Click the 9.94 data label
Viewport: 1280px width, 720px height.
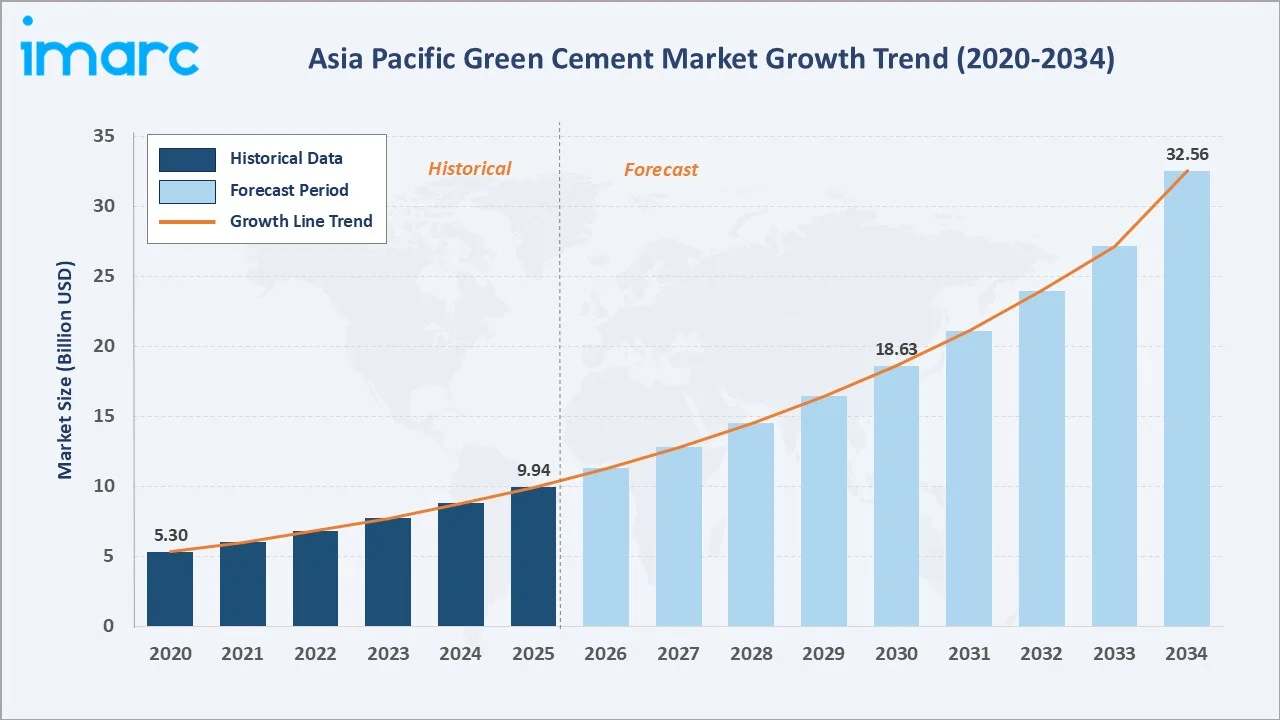tap(533, 470)
